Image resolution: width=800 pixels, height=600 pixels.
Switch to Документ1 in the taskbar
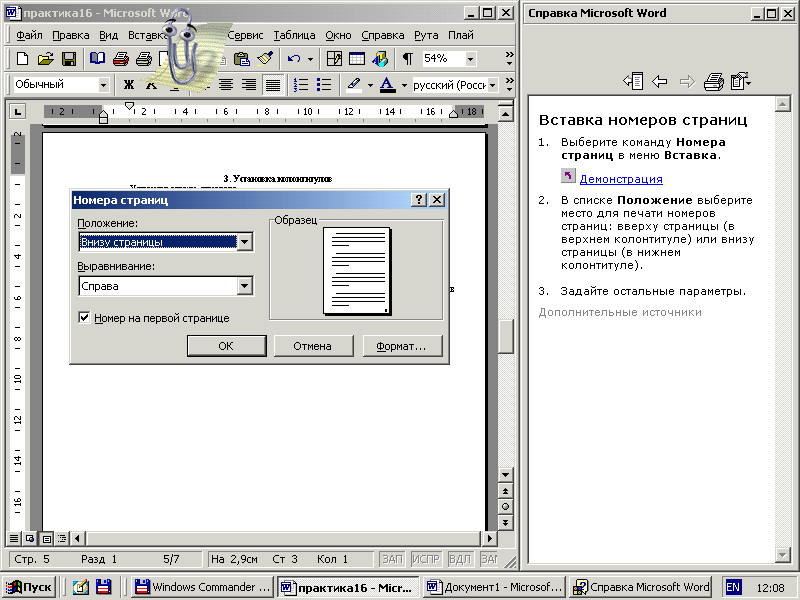(495, 587)
